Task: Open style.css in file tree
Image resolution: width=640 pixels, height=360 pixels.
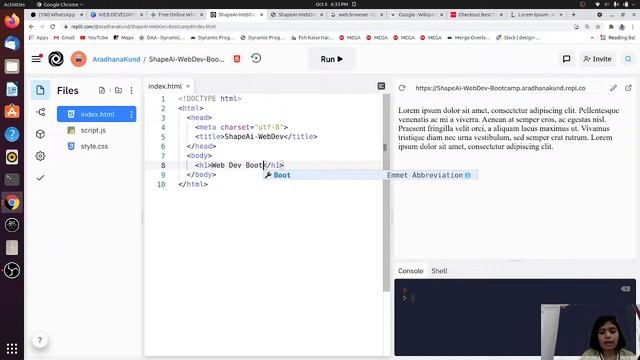Action: [x=94, y=146]
